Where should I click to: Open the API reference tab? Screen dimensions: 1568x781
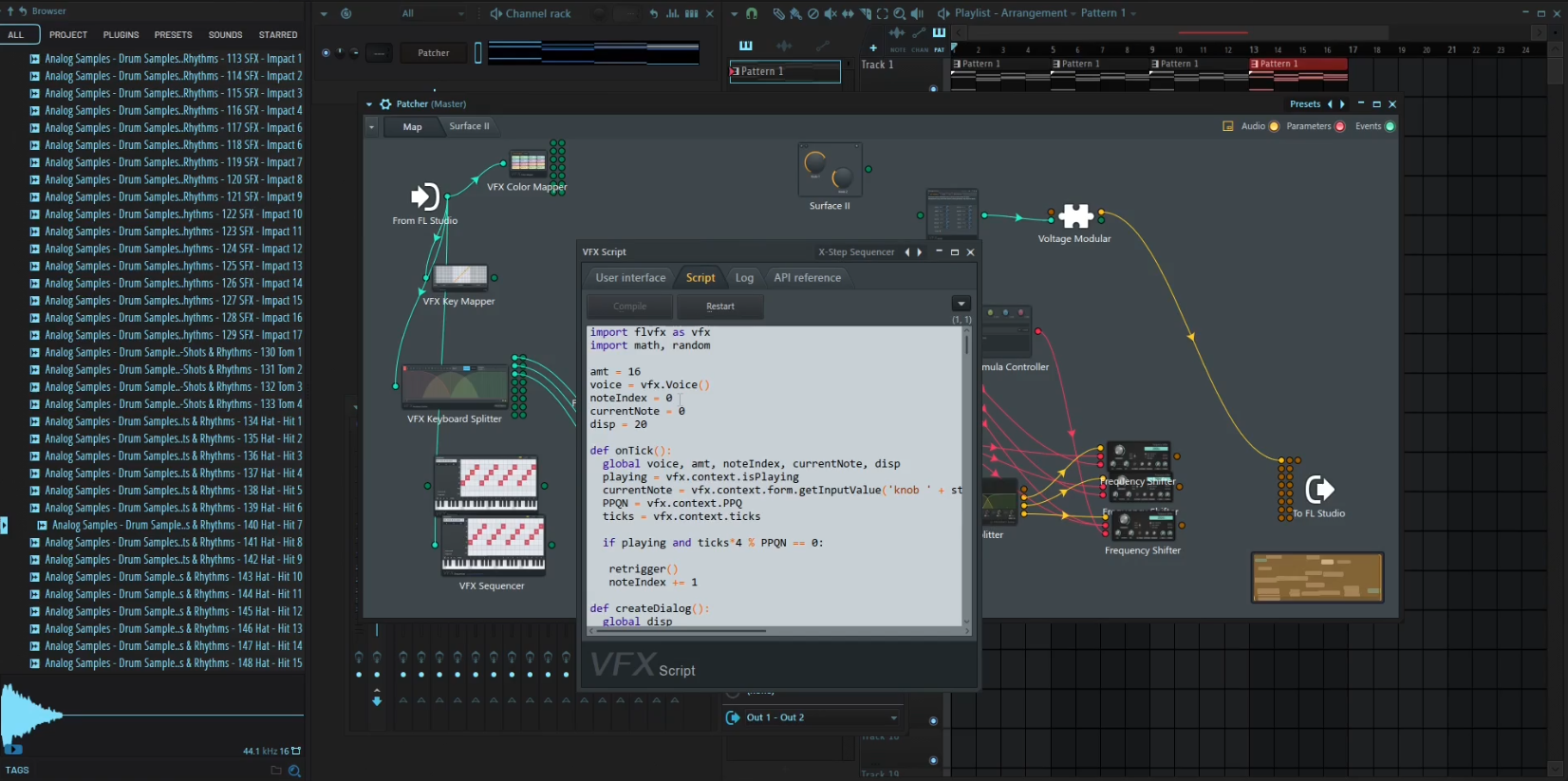[x=807, y=278]
